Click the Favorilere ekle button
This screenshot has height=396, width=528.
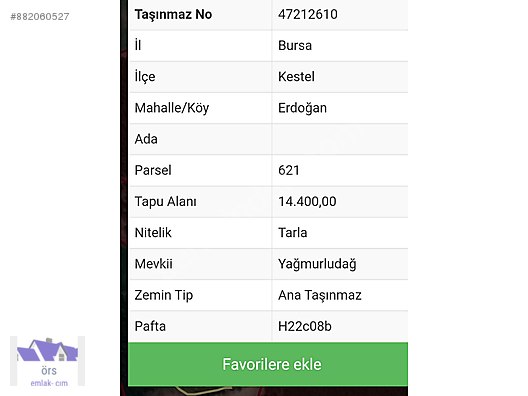tap(268, 364)
